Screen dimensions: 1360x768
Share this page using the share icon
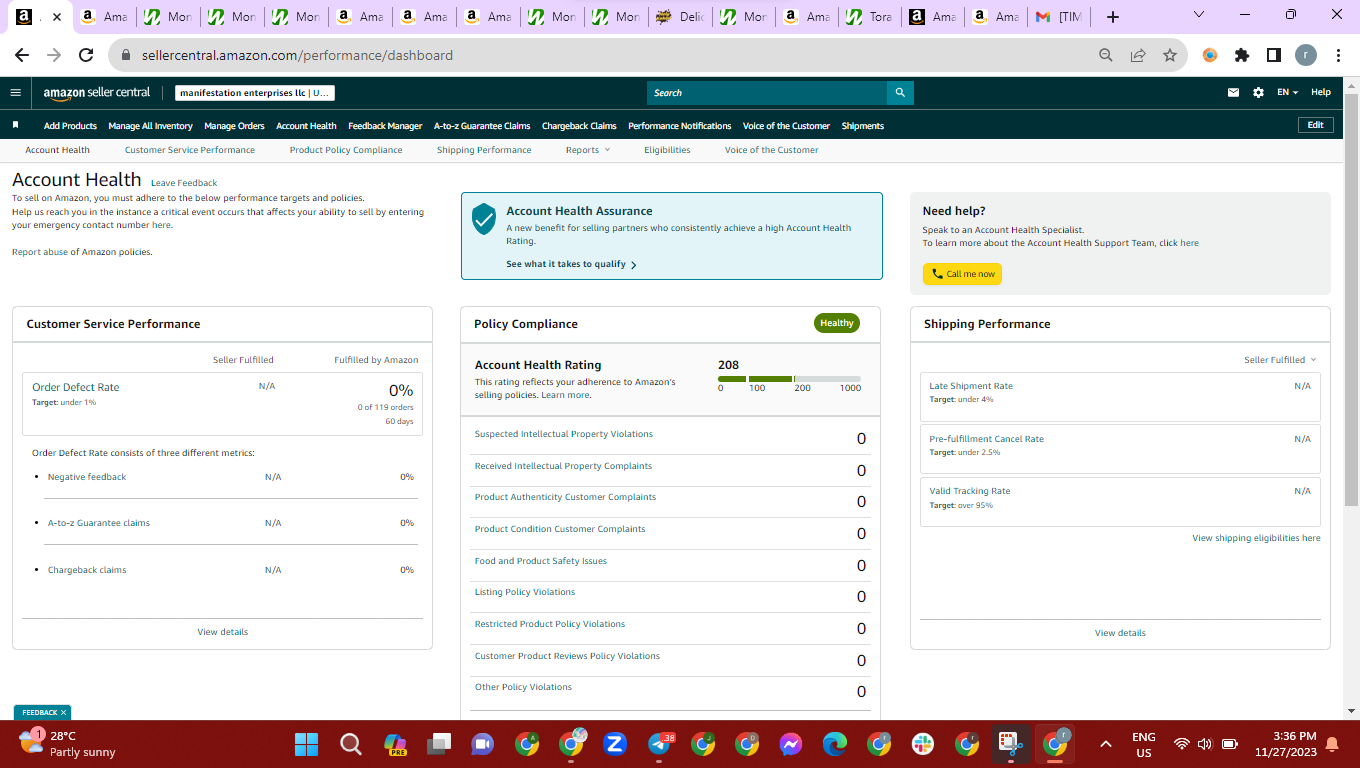point(1138,55)
